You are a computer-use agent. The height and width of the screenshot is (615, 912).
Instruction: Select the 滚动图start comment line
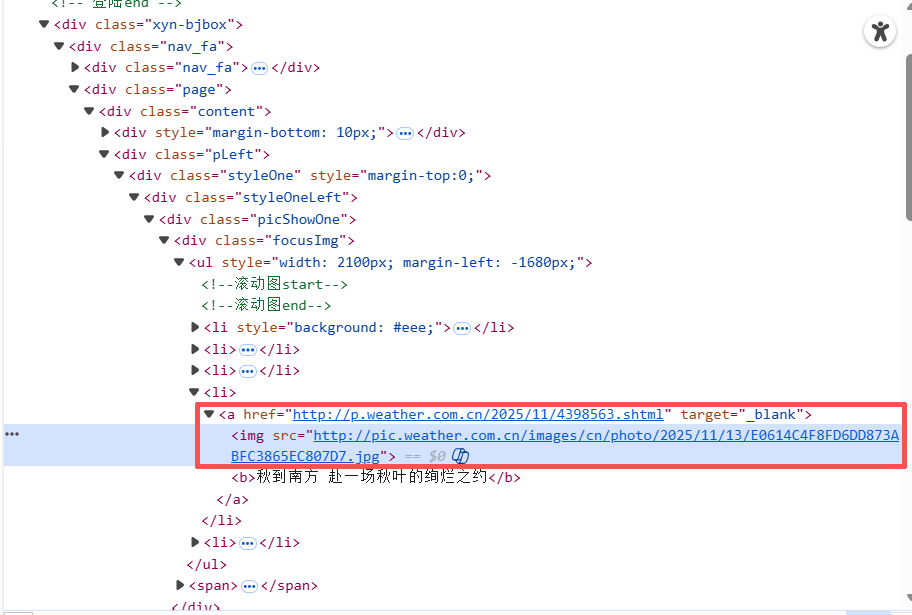pos(275,284)
